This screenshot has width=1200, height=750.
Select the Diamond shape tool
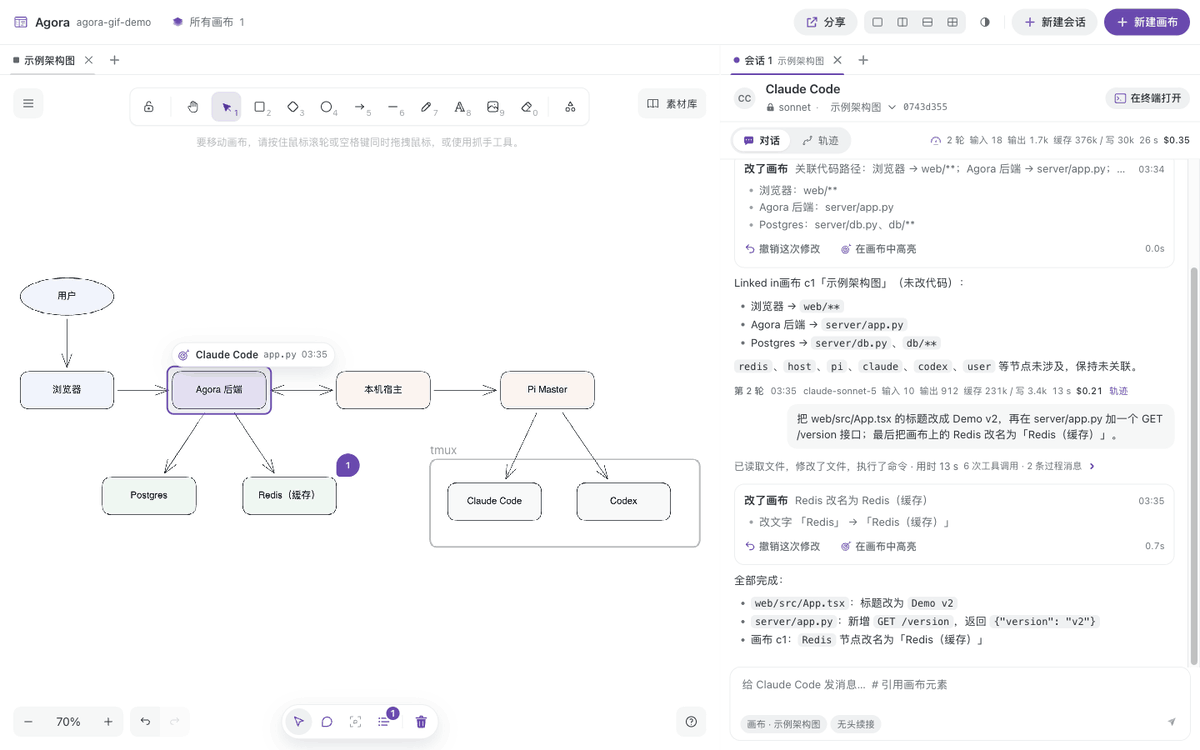[293, 107]
